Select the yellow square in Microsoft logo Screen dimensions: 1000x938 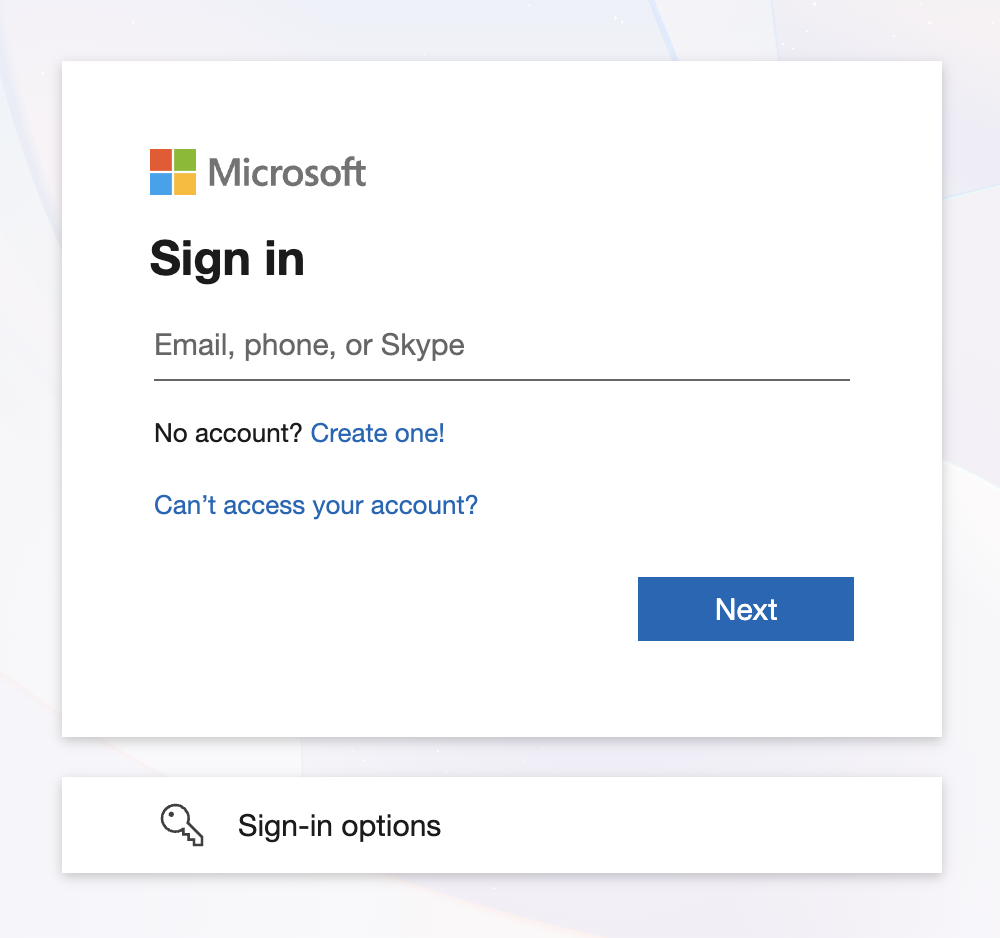click(186, 184)
